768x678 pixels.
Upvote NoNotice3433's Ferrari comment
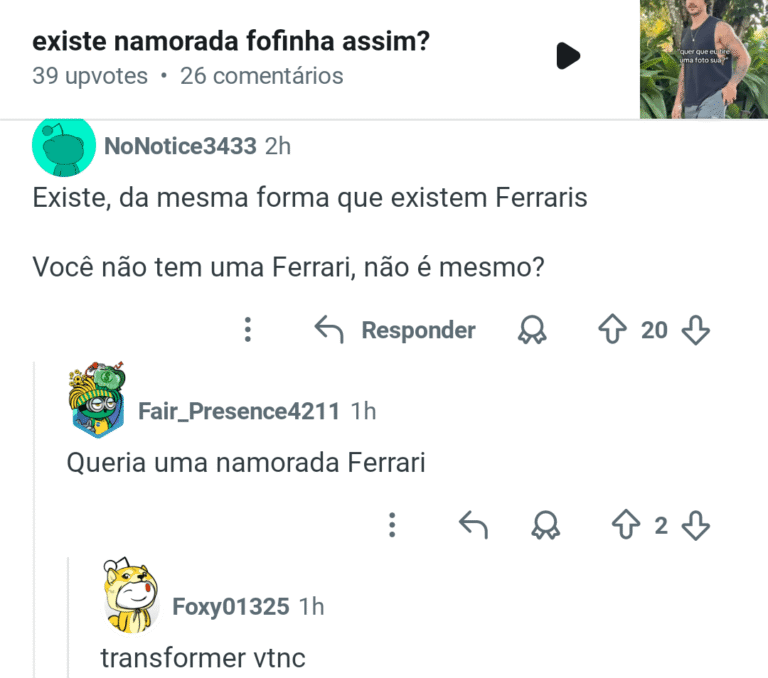point(612,330)
